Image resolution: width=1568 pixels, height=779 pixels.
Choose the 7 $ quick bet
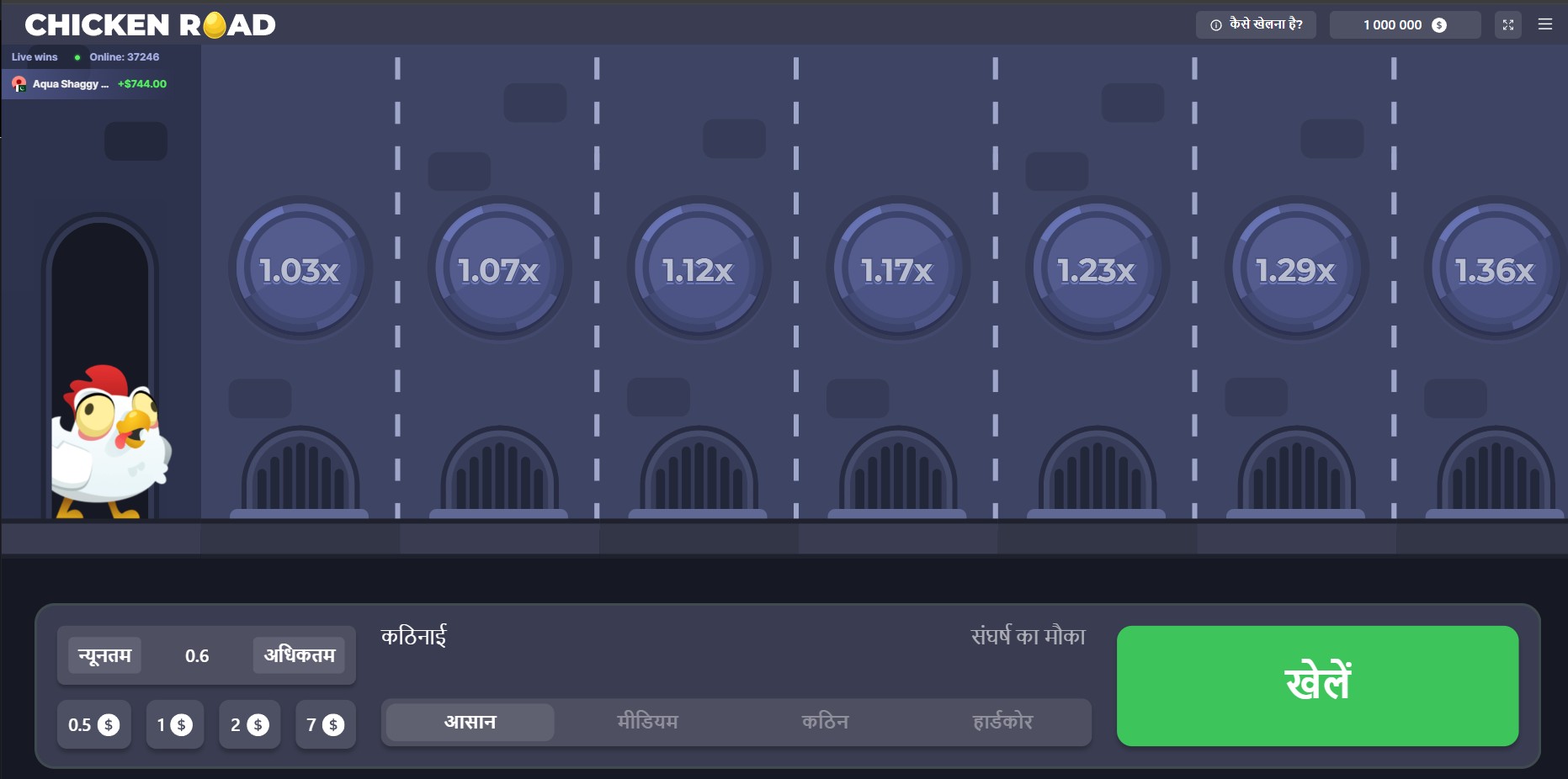(x=326, y=724)
